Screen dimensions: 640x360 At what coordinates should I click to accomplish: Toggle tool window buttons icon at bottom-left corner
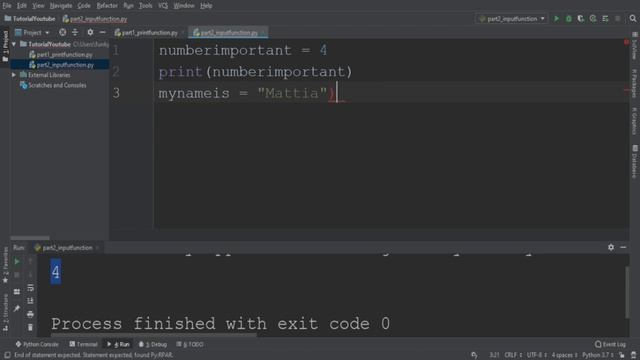click(x=7, y=355)
